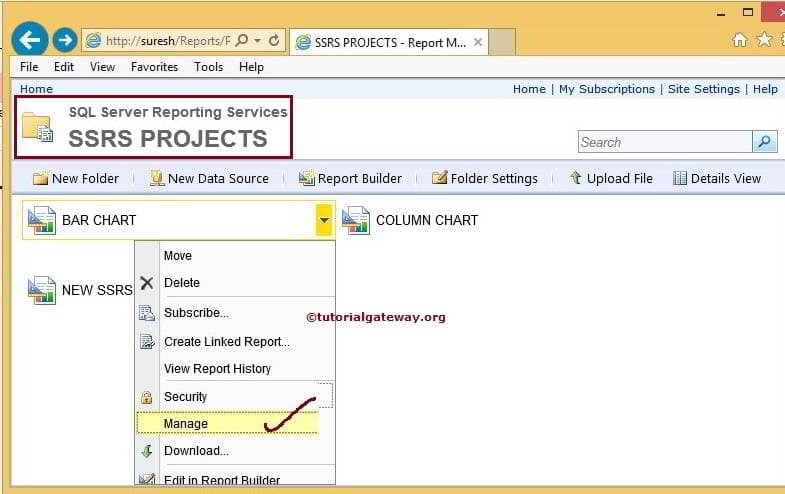This screenshot has width=785, height=494.
Task: Click the Subscribe menu icon
Action: (x=147, y=313)
